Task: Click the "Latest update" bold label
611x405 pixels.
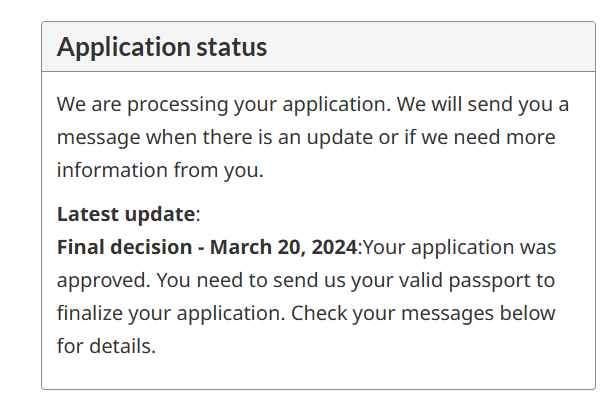Action: (x=126, y=213)
